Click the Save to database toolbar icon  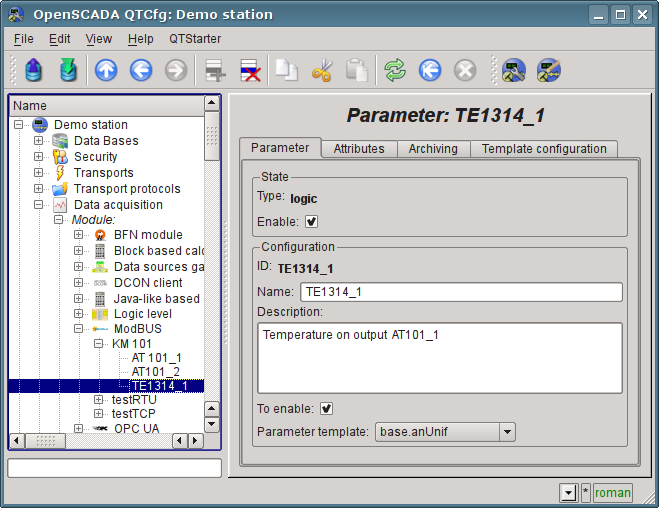[x=69, y=70]
